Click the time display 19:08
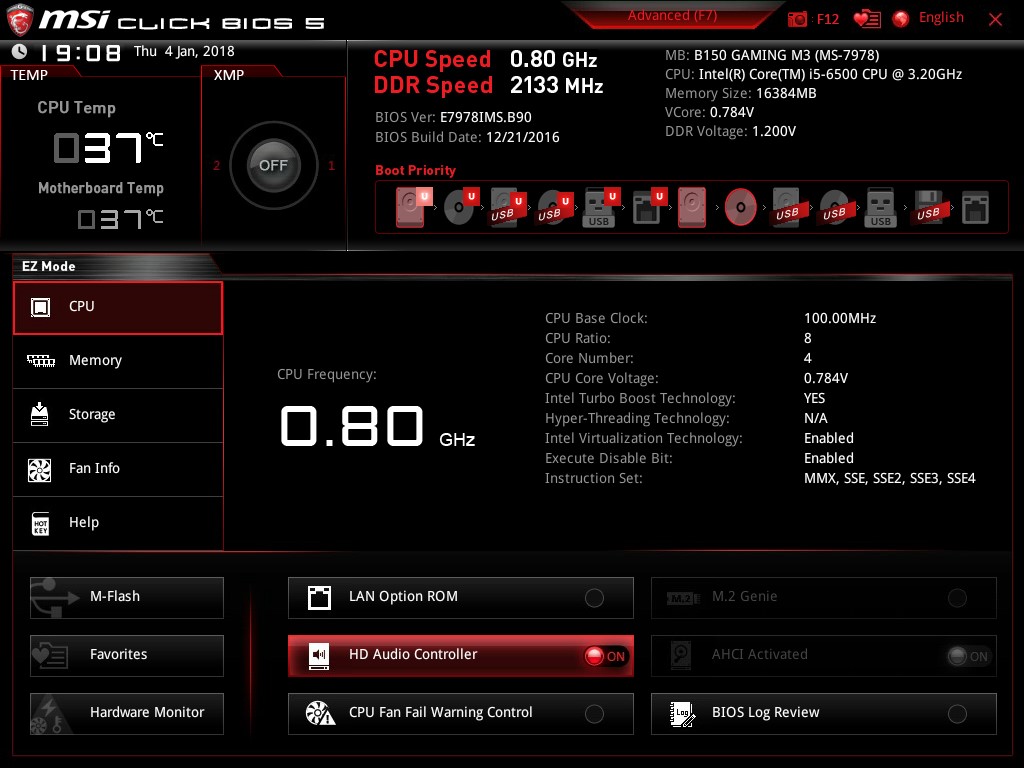1024x768 pixels. [80, 53]
